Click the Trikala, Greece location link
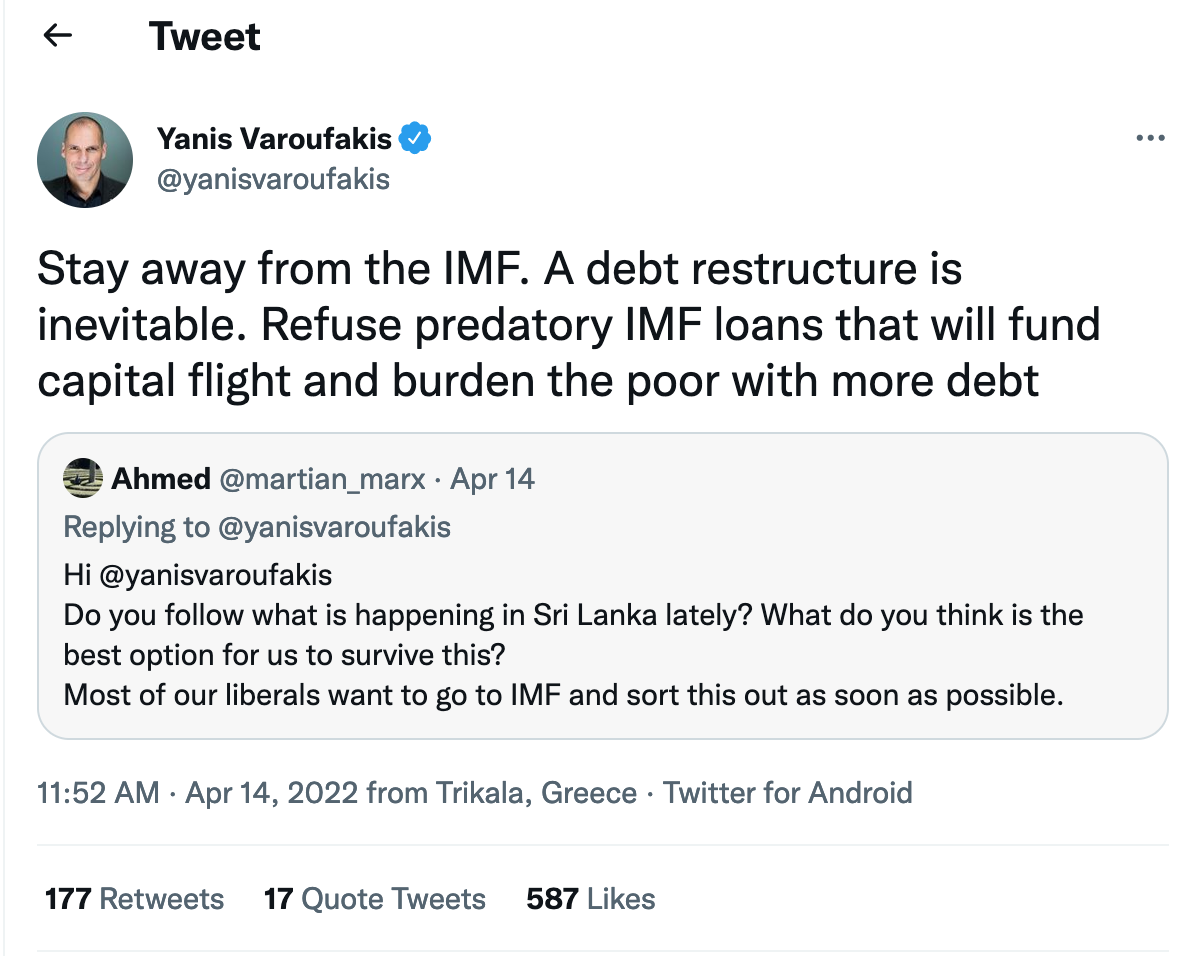The image size is (1198, 956). (x=536, y=793)
